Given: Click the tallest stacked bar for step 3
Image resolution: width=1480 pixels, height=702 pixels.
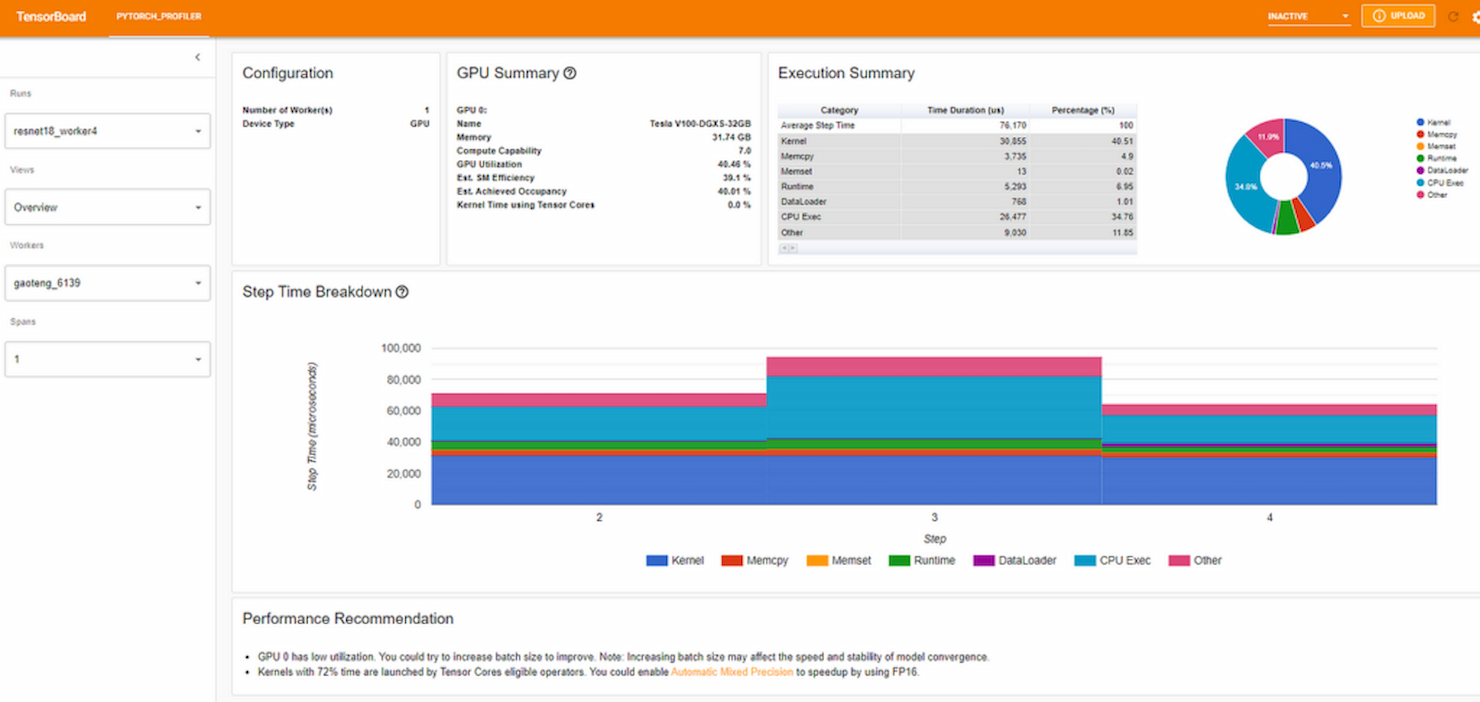Looking at the screenshot, I should tap(934, 430).
